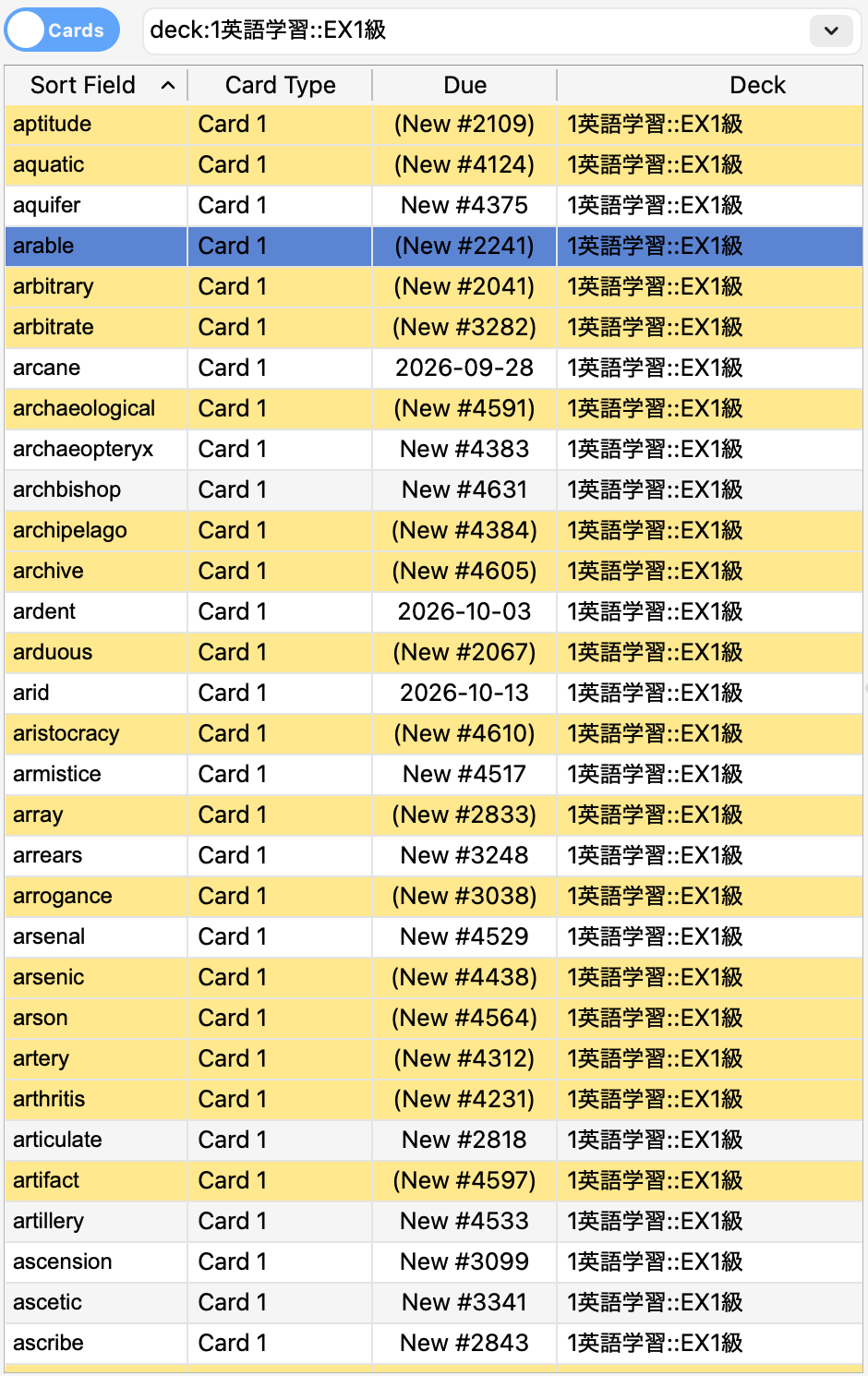Screen dimensions: 868x1376
Task: Click the 'New #4375' due cell
Action: pos(464,205)
